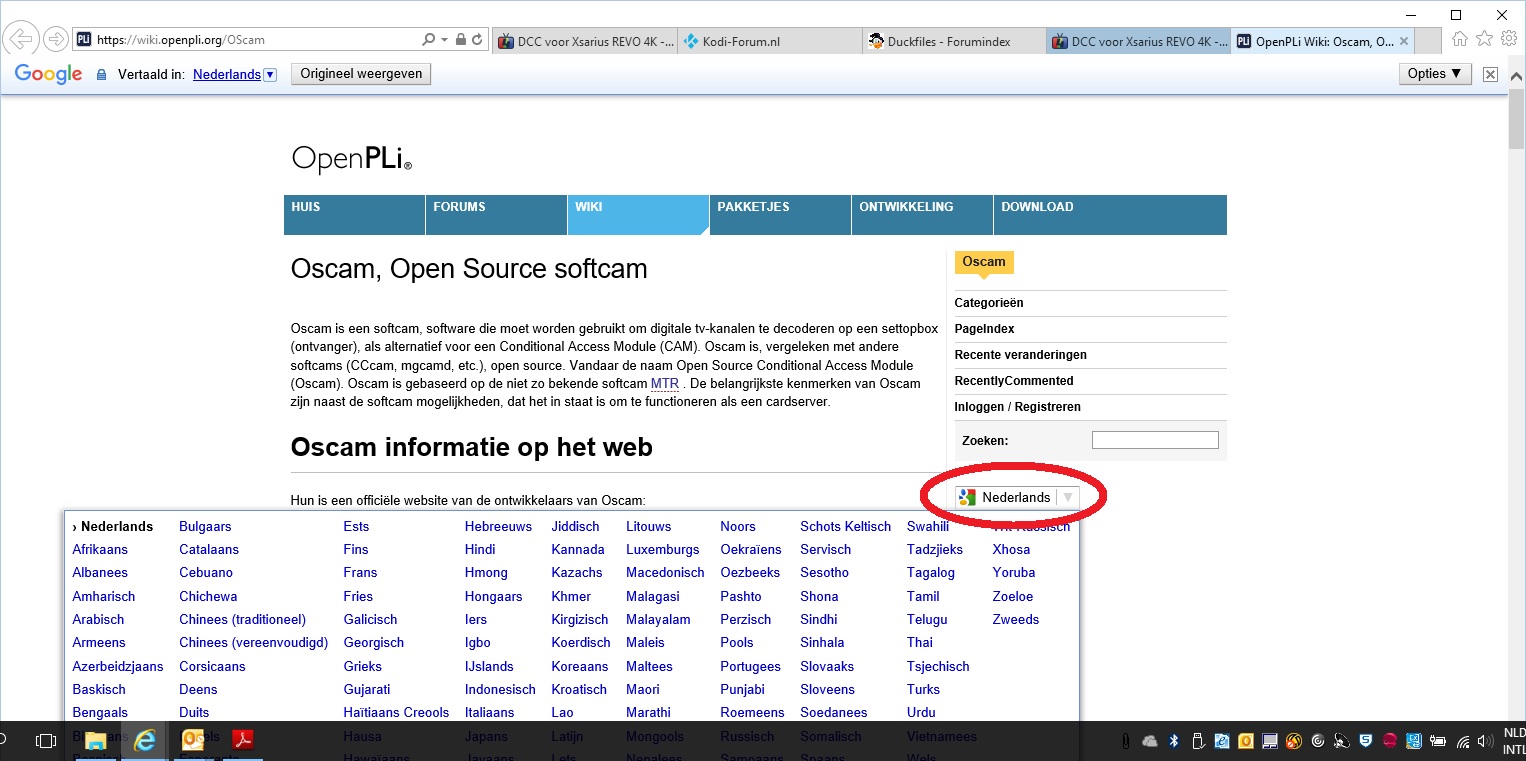Select Koreaans from the language list

(x=580, y=667)
